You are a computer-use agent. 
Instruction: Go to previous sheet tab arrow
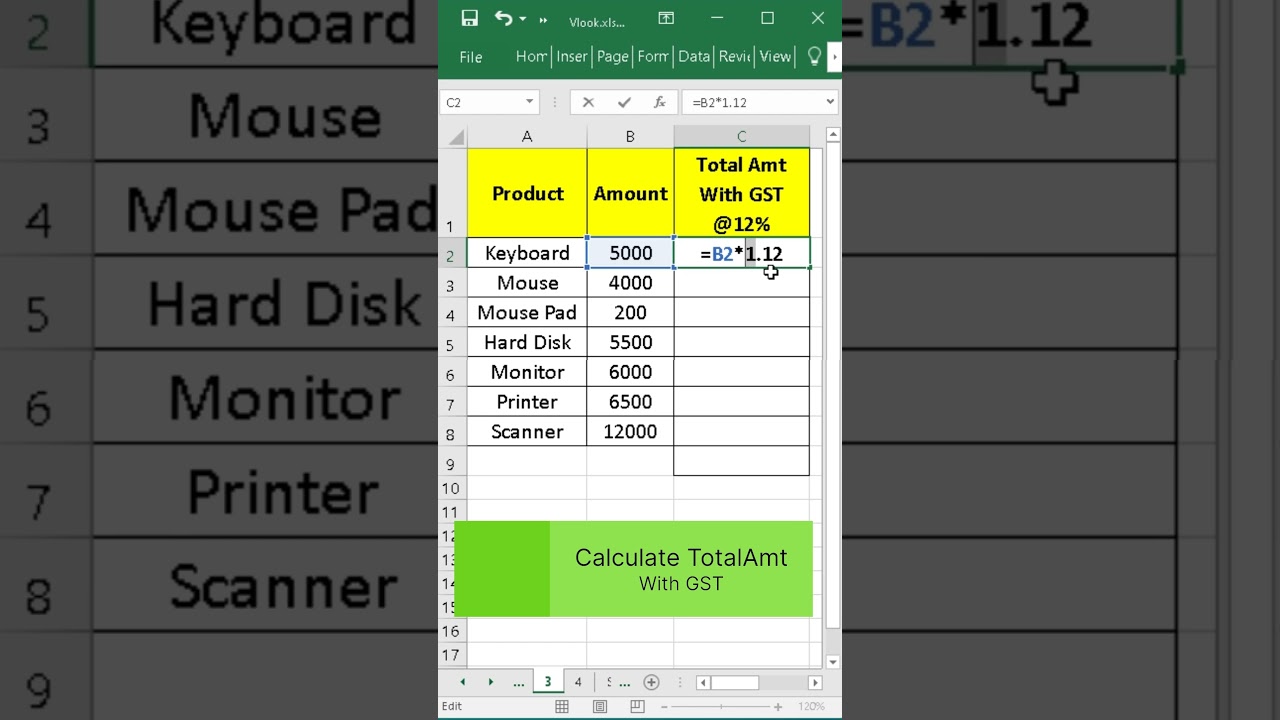click(x=462, y=682)
